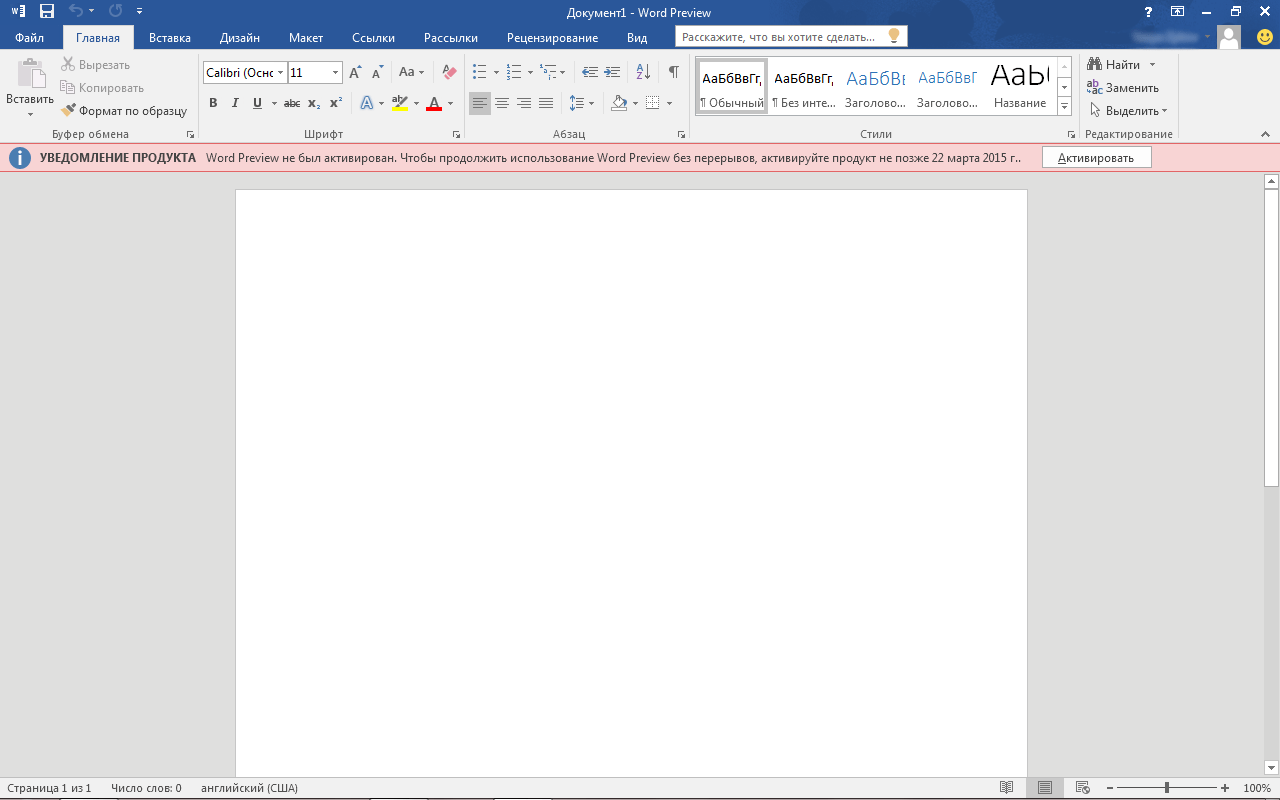The height and width of the screenshot is (800, 1280).
Task: Sort the selected text alphabetically
Action: tap(643, 72)
